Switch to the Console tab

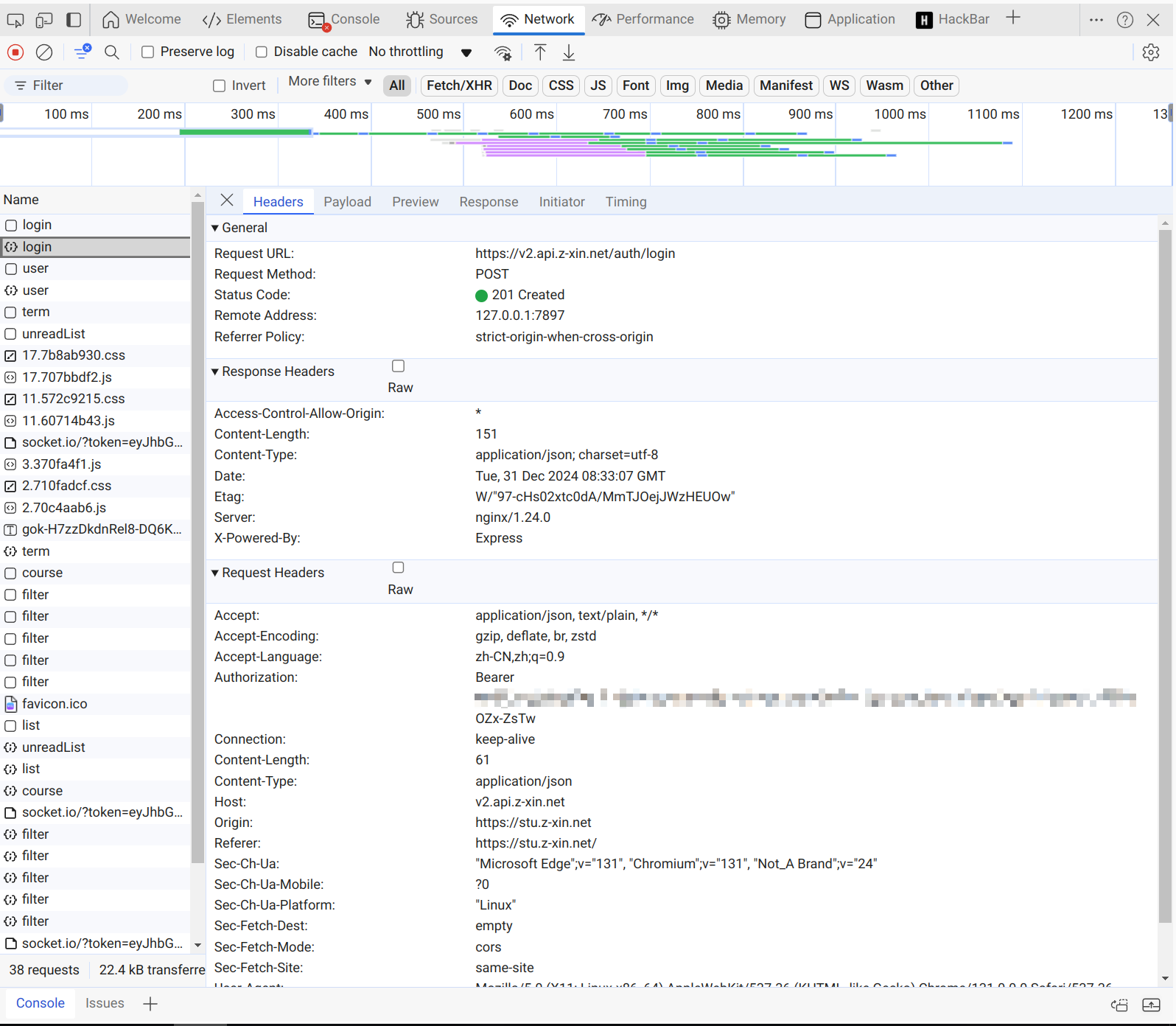point(344,19)
